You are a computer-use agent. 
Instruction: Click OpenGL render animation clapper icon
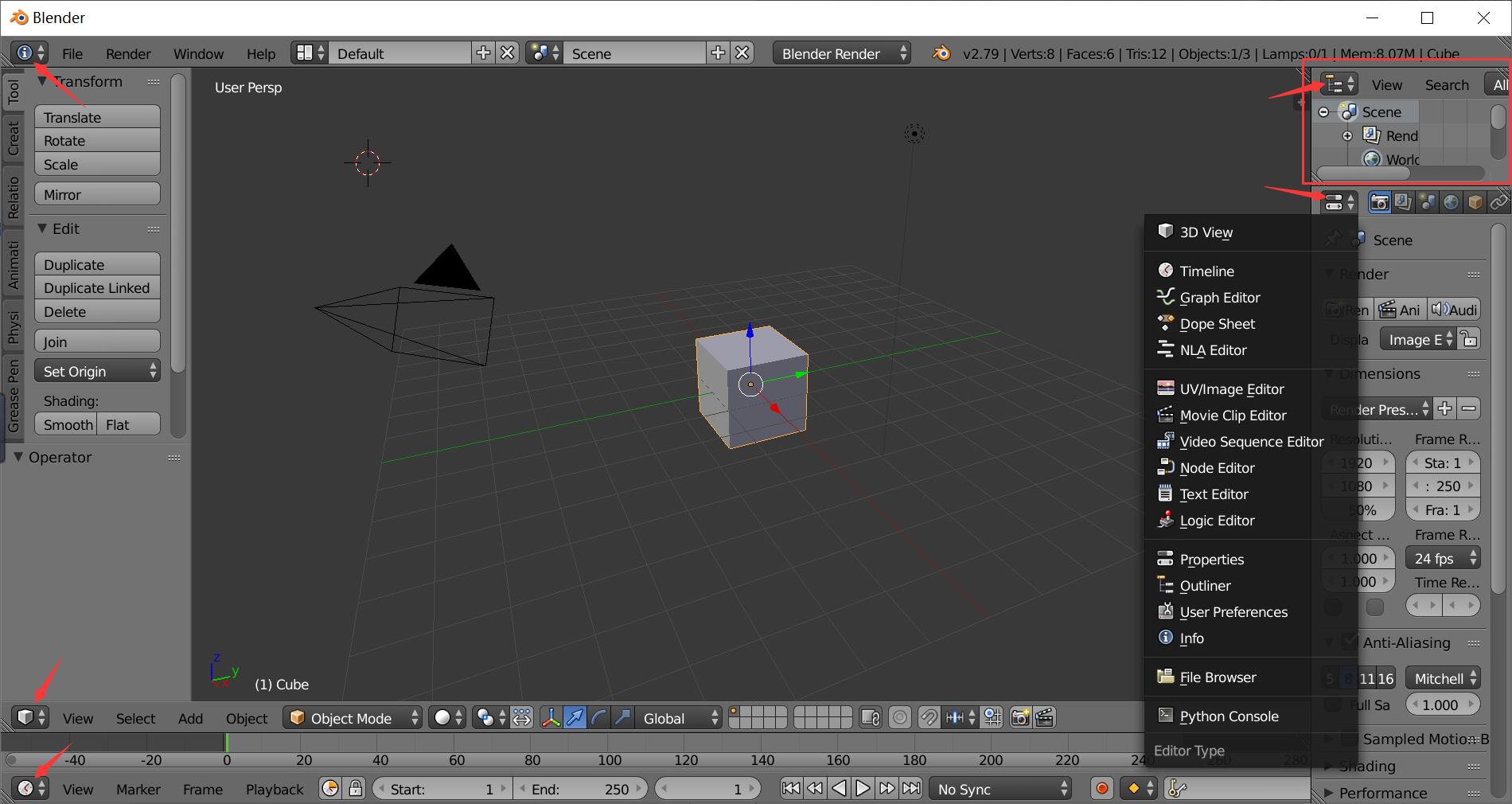1045,717
